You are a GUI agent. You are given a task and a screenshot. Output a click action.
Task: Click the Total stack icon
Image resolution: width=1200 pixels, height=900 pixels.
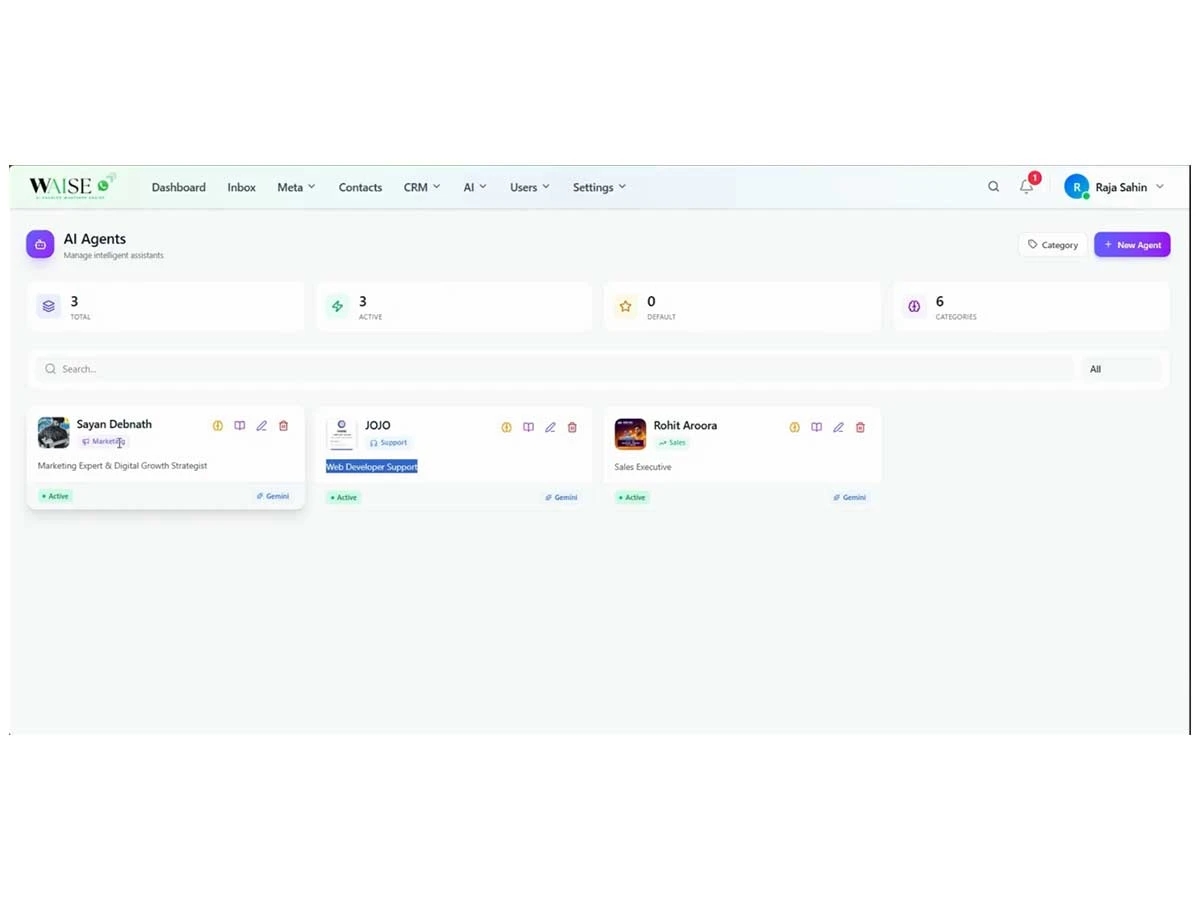point(49,306)
